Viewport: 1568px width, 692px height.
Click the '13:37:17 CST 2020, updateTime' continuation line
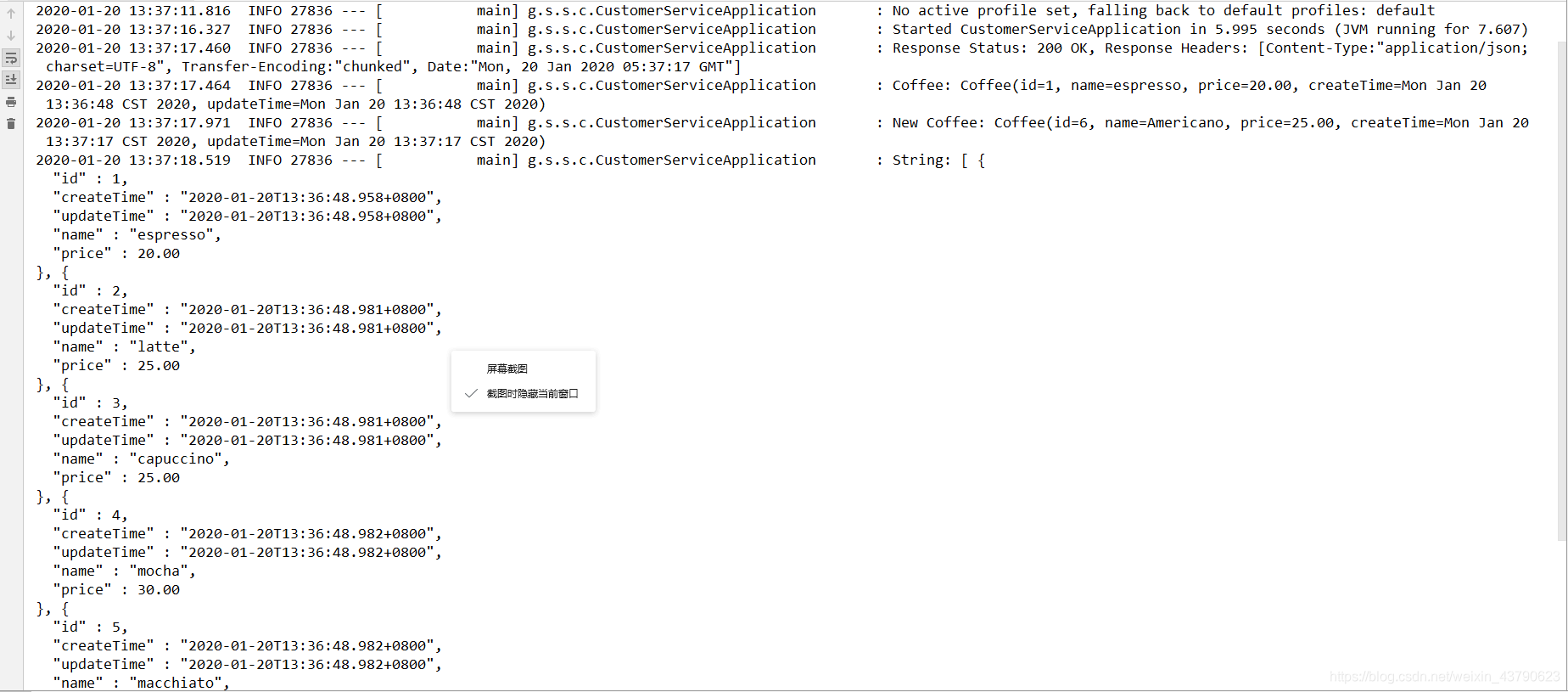295,141
